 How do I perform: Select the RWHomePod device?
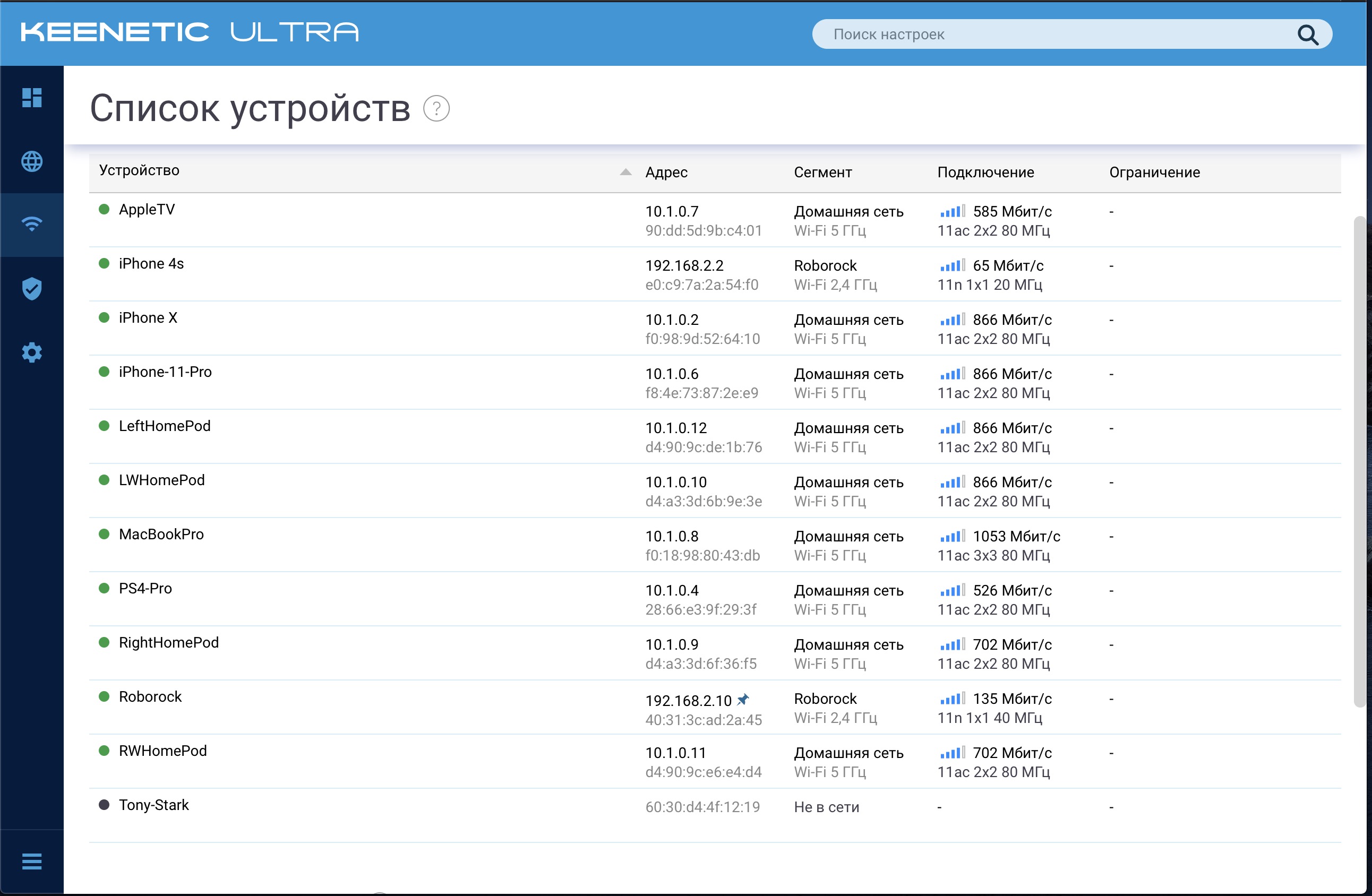tap(162, 751)
